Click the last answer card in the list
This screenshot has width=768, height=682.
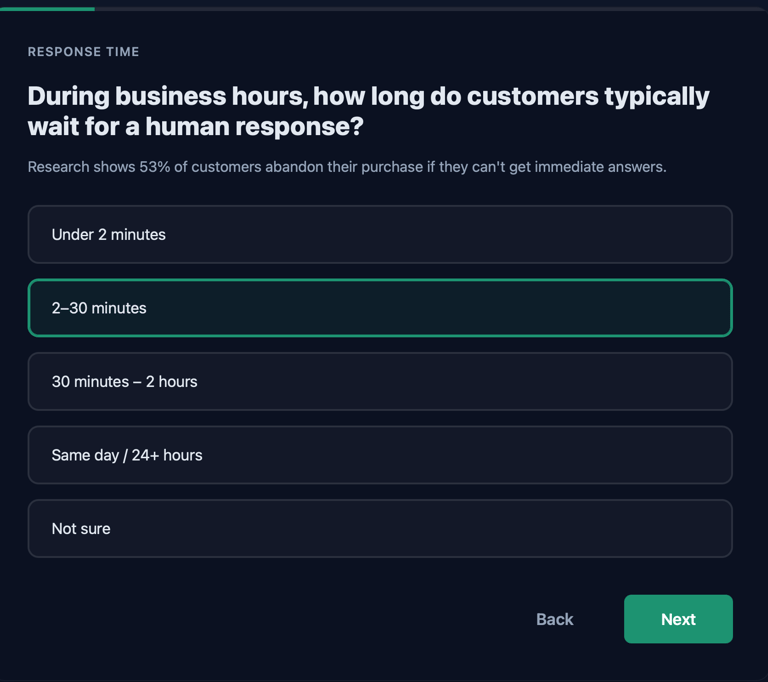tap(380, 528)
